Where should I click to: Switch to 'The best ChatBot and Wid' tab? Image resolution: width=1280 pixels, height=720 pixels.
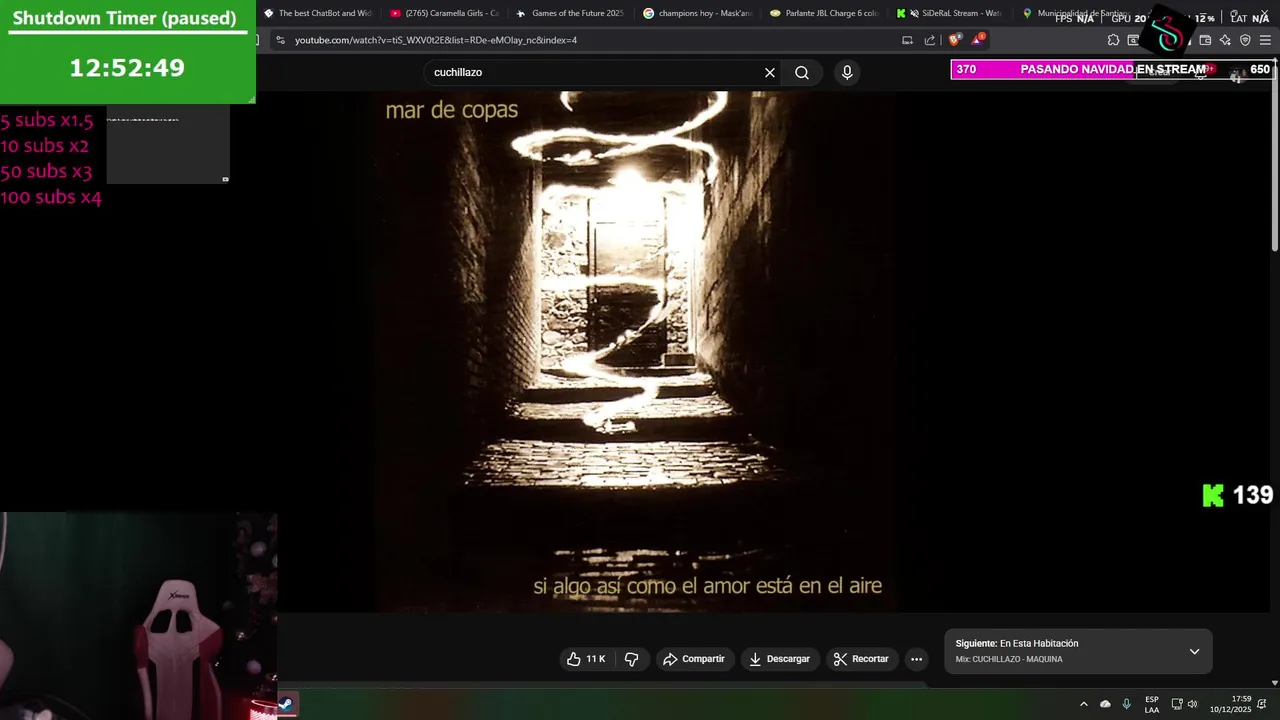click(x=318, y=14)
